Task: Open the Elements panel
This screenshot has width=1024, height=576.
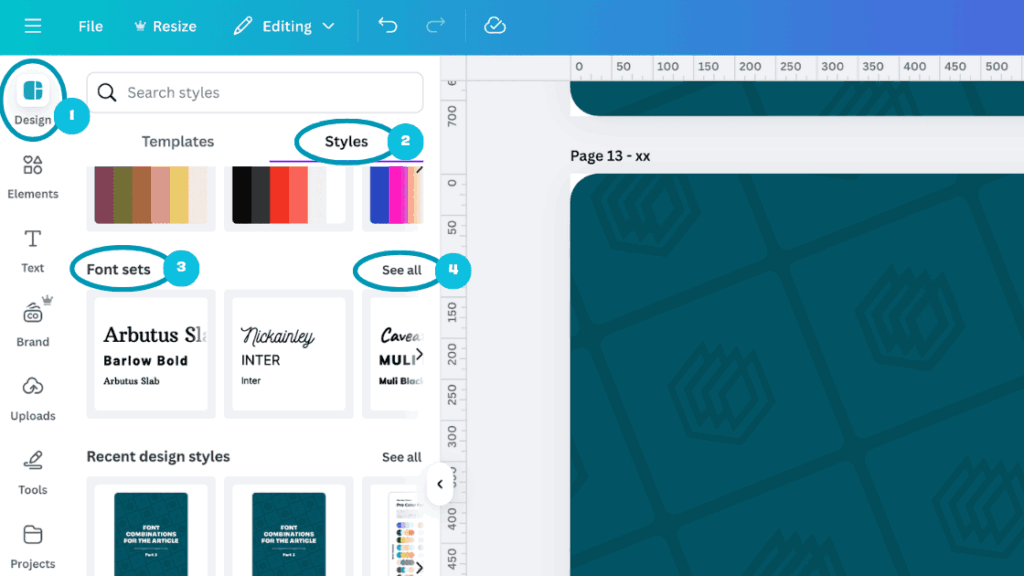Action: (x=33, y=176)
